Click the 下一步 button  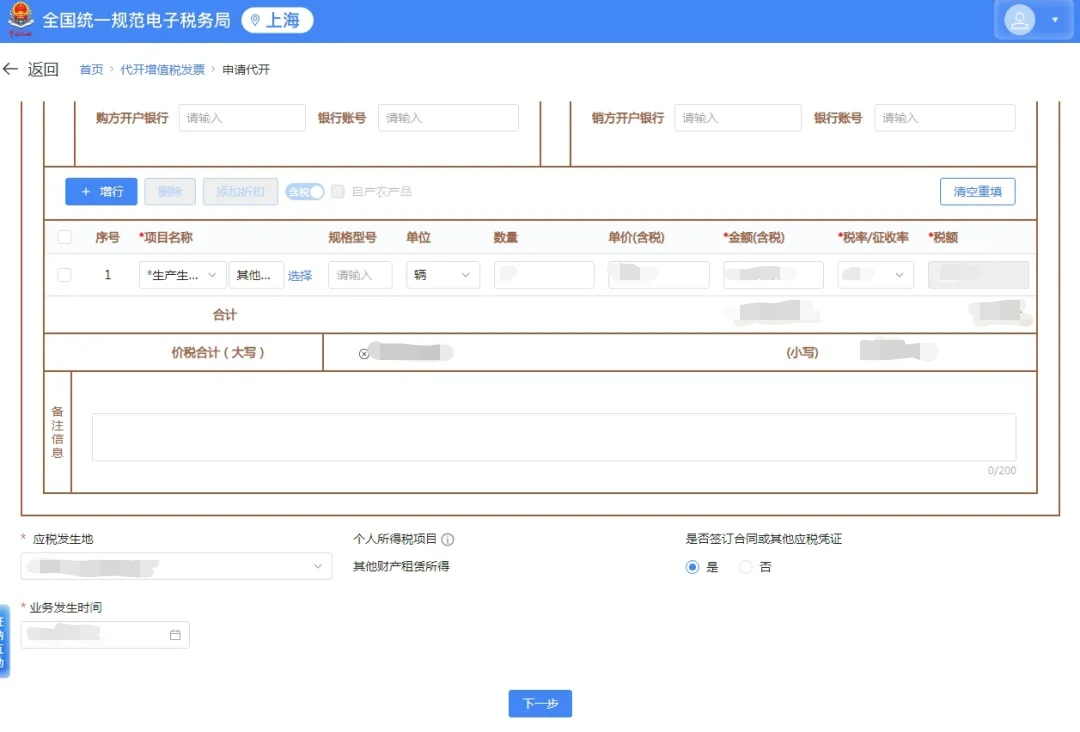tap(540, 703)
